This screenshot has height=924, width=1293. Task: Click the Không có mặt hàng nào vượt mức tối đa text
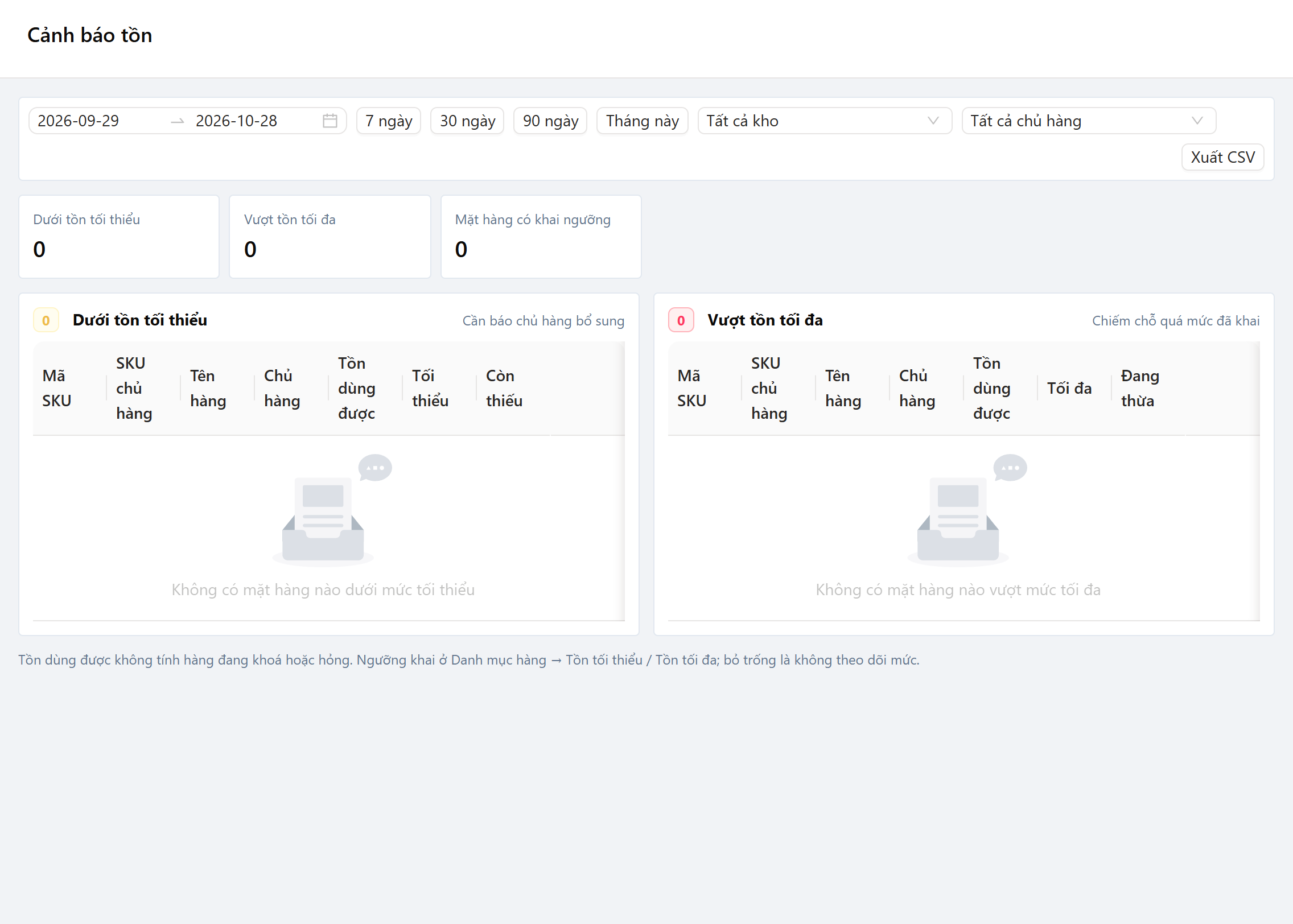tap(958, 589)
